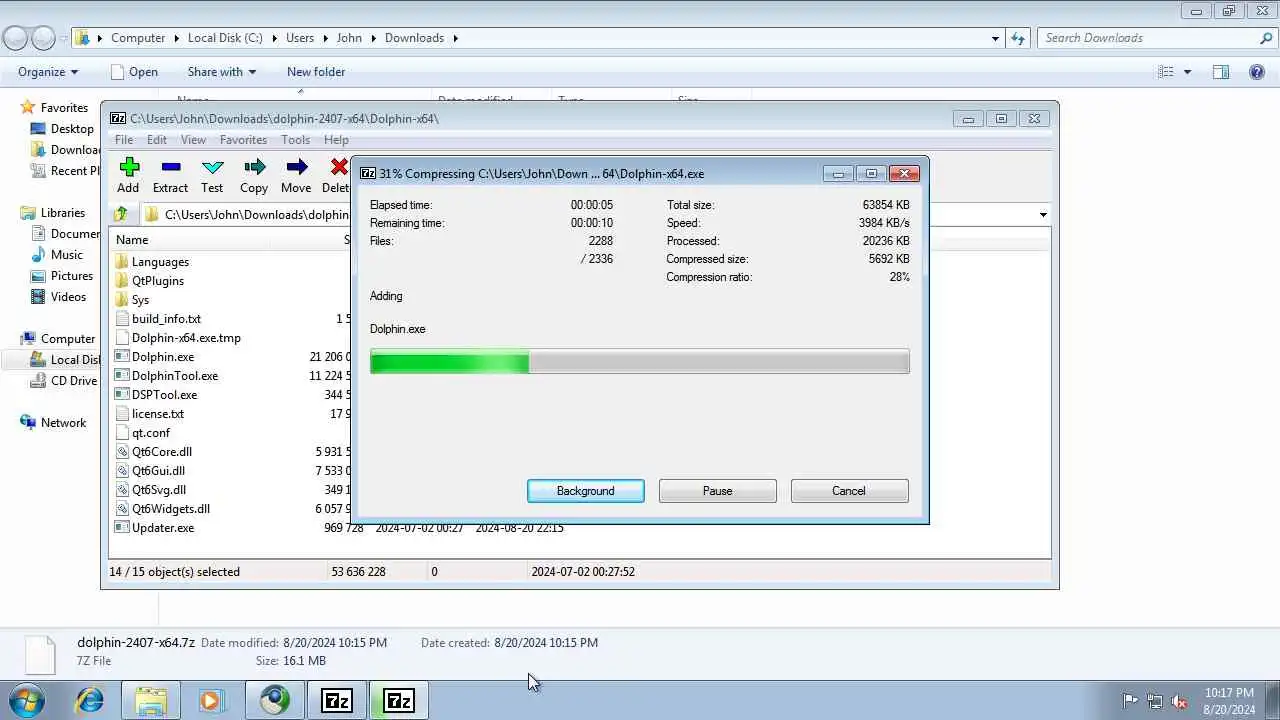Viewport: 1280px width, 720px height.
Task: Click the volume icon in system tray
Action: pyautogui.click(x=1179, y=701)
